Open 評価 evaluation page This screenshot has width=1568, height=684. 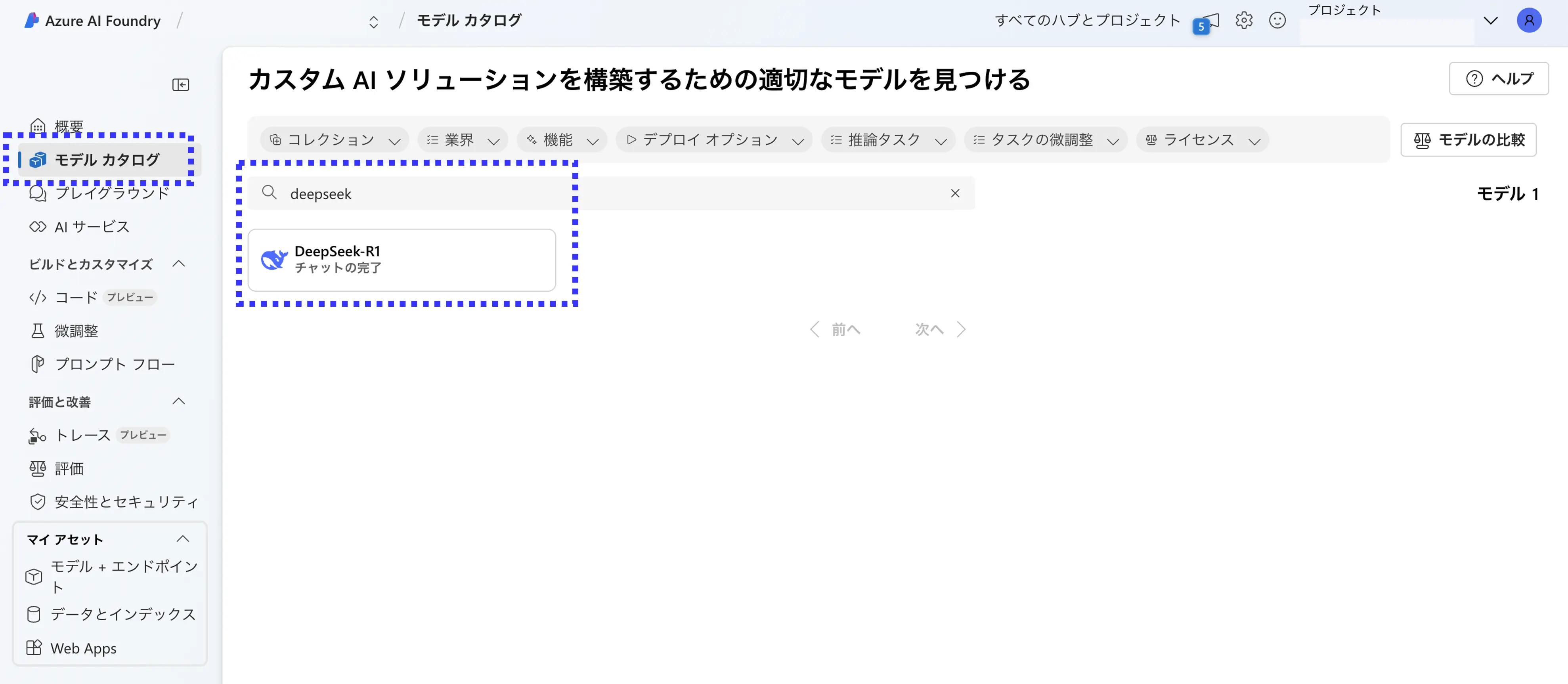(x=57, y=468)
